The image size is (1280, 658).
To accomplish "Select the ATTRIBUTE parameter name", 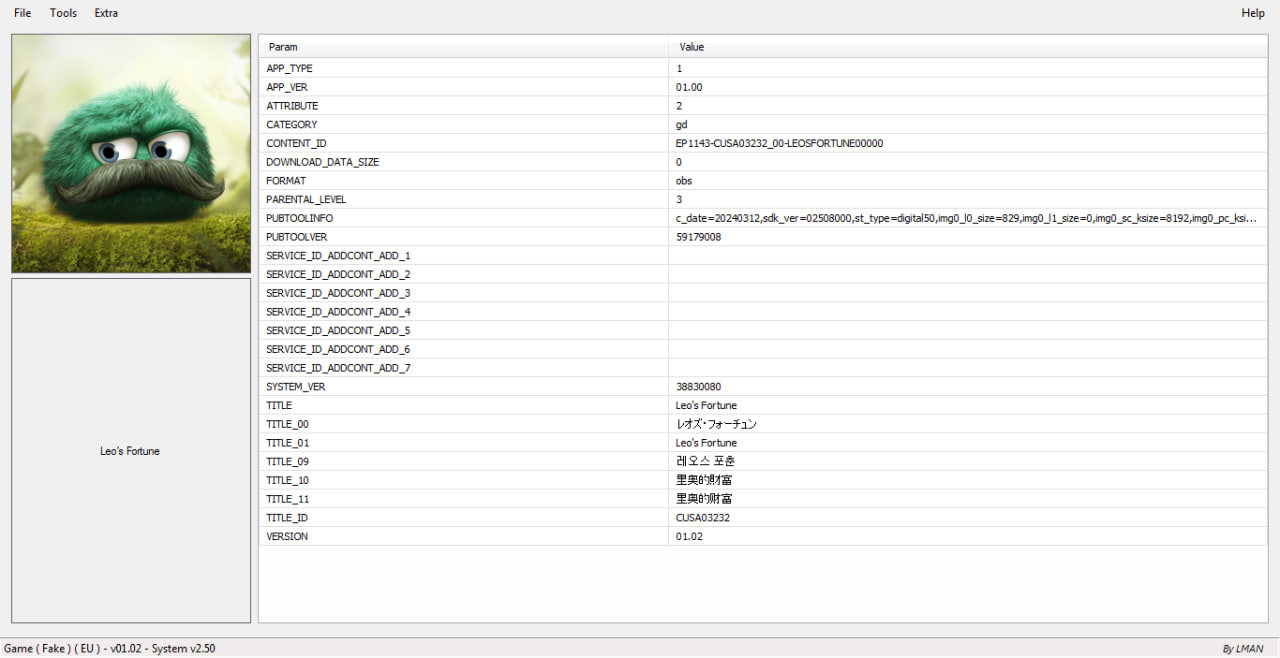I will coord(292,106).
